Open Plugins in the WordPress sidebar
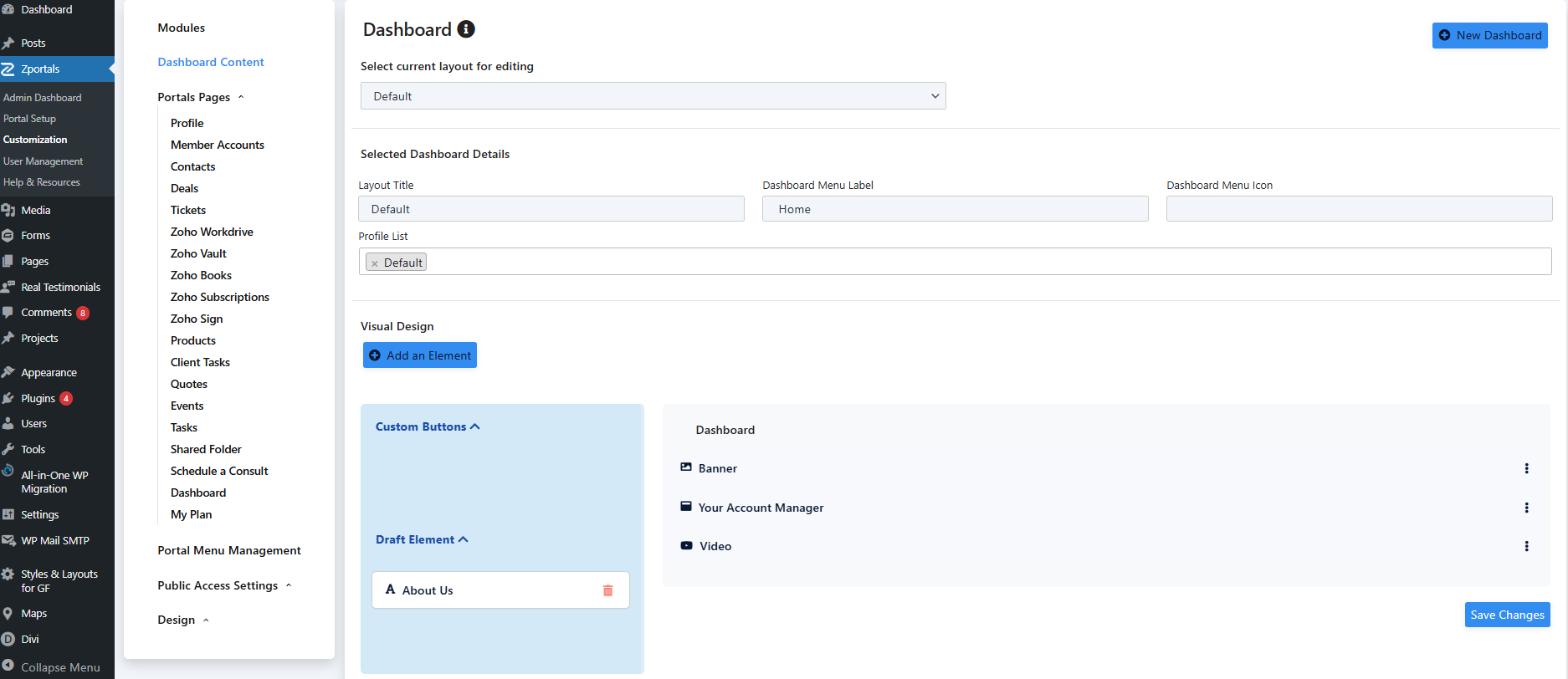This screenshot has height=679, width=1568. click(38, 399)
